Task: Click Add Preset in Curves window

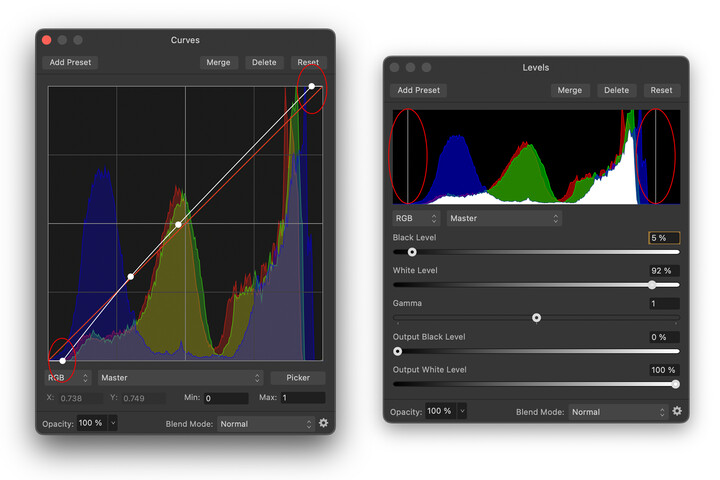Action: tap(70, 62)
